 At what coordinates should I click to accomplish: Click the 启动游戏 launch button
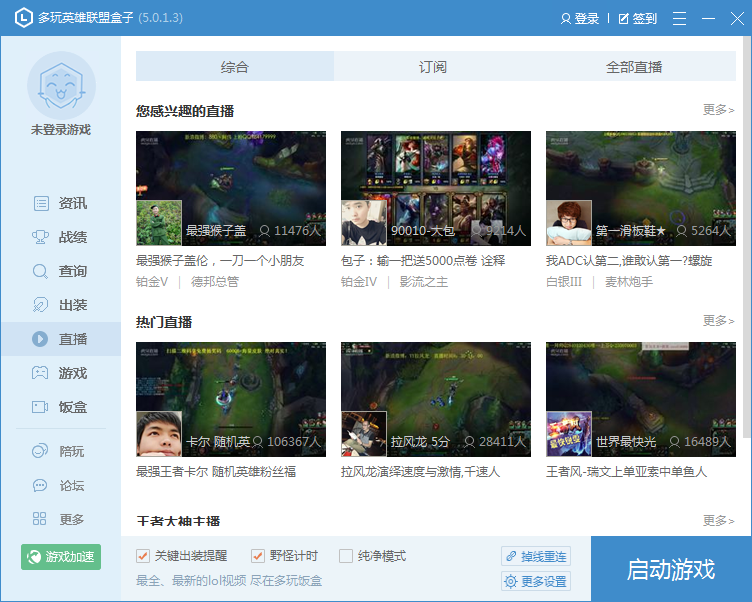pyautogui.click(x=670, y=569)
